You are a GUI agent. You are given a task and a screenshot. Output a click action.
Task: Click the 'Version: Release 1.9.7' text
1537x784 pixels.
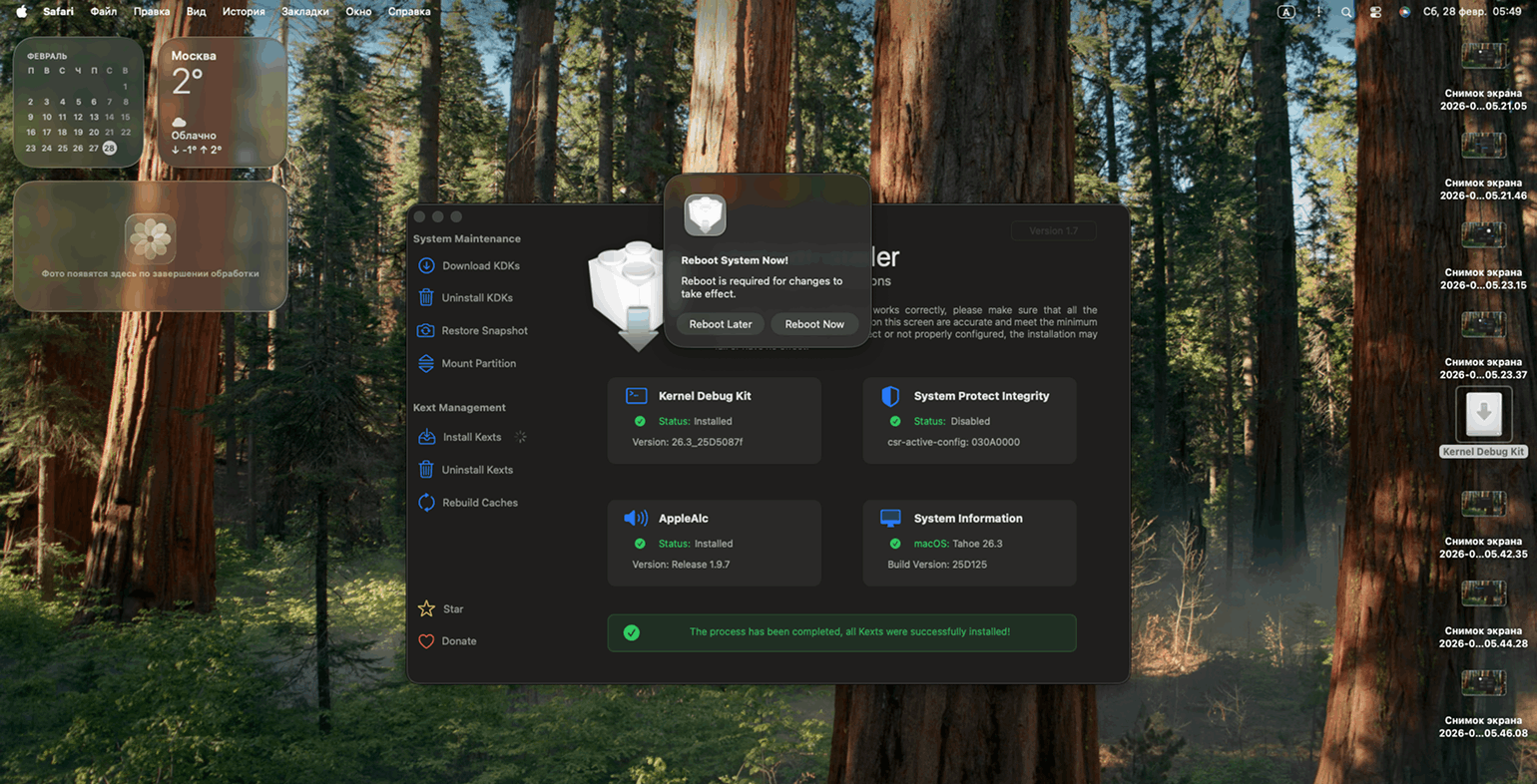click(681, 565)
